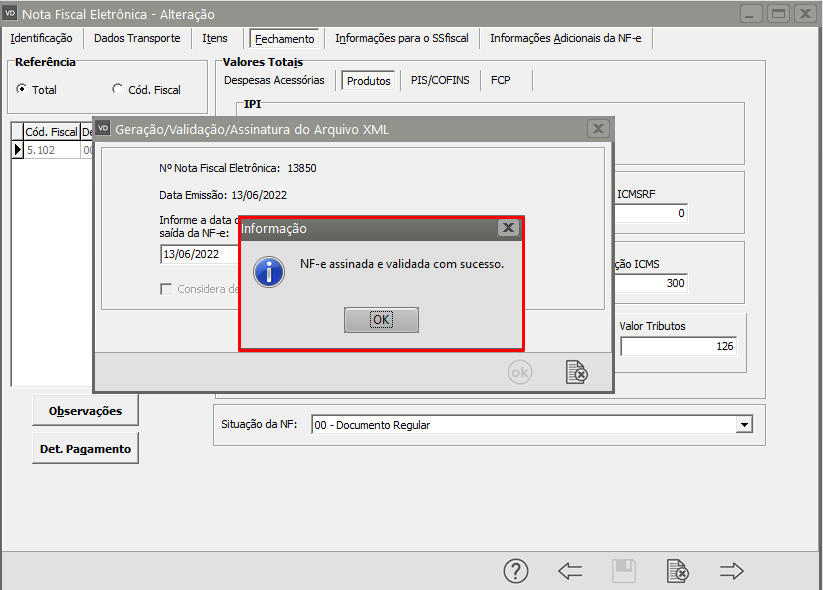Close the Informação message box
The height and width of the screenshot is (590, 823).
pyautogui.click(x=508, y=228)
